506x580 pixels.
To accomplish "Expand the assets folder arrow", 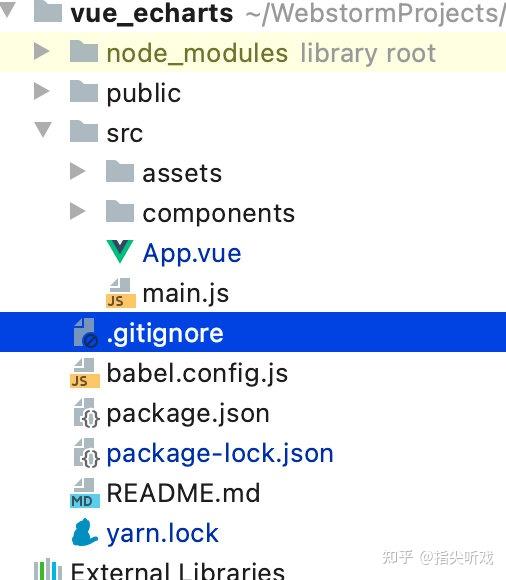I will pos(77,171).
